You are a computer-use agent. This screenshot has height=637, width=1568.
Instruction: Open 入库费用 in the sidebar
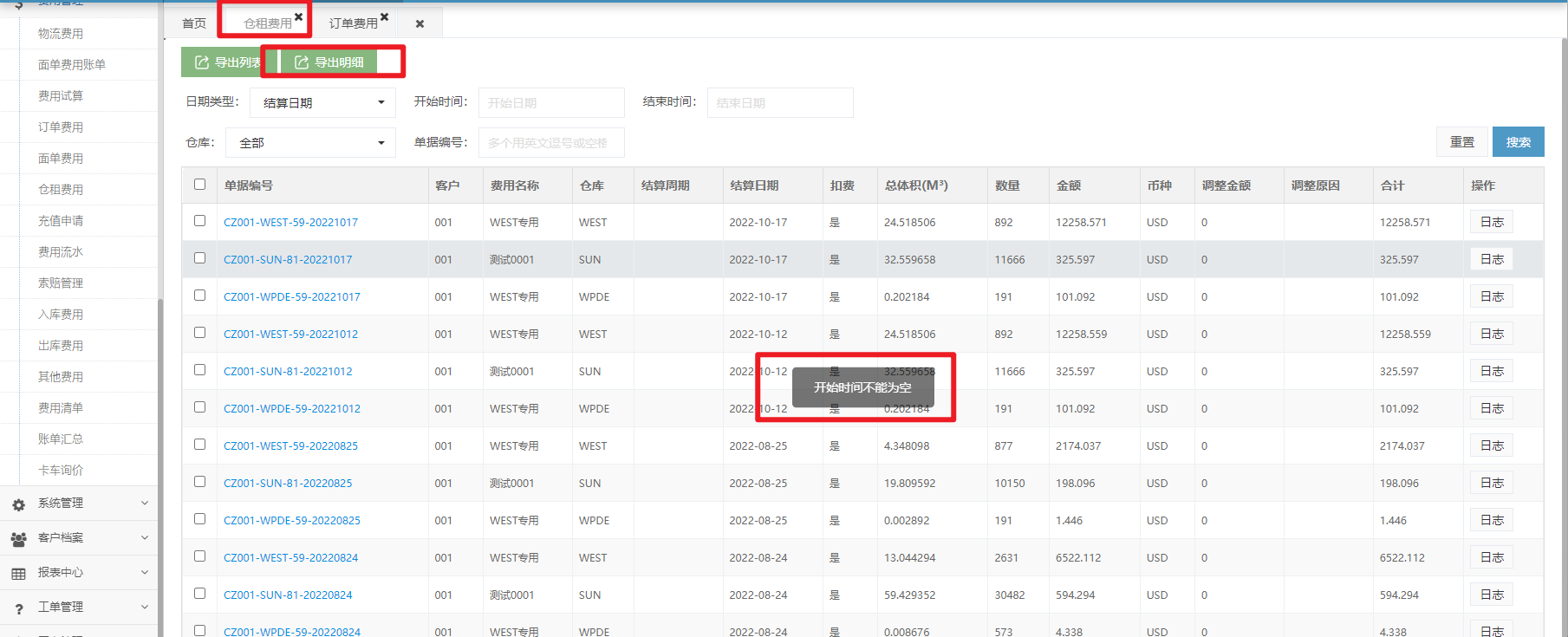(61, 315)
